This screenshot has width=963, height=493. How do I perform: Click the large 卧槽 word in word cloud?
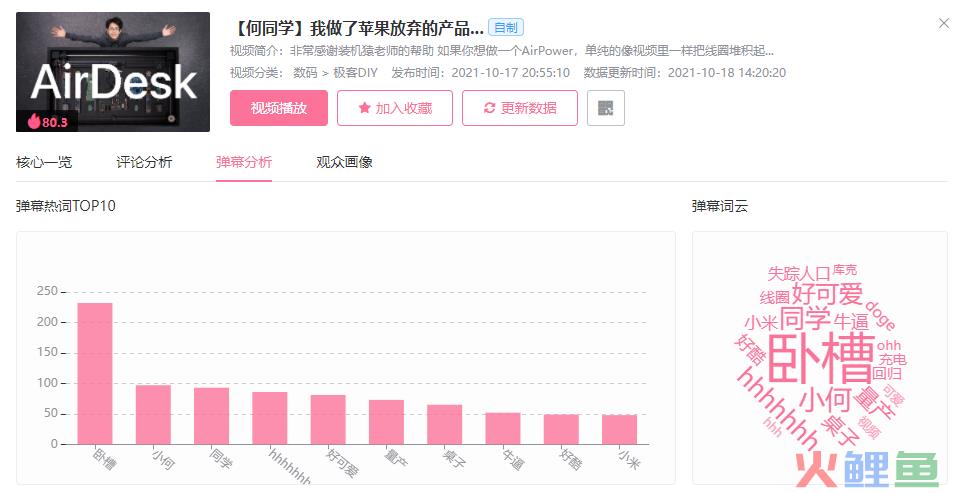(x=821, y=359)
